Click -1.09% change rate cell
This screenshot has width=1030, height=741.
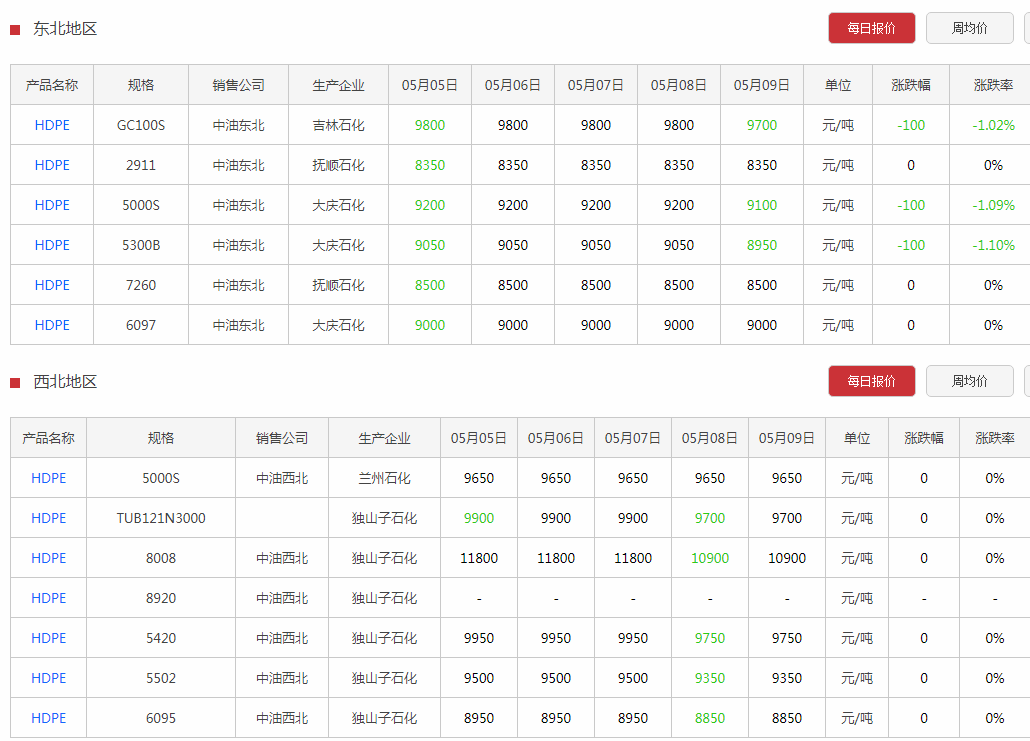(x=993, y=205)
